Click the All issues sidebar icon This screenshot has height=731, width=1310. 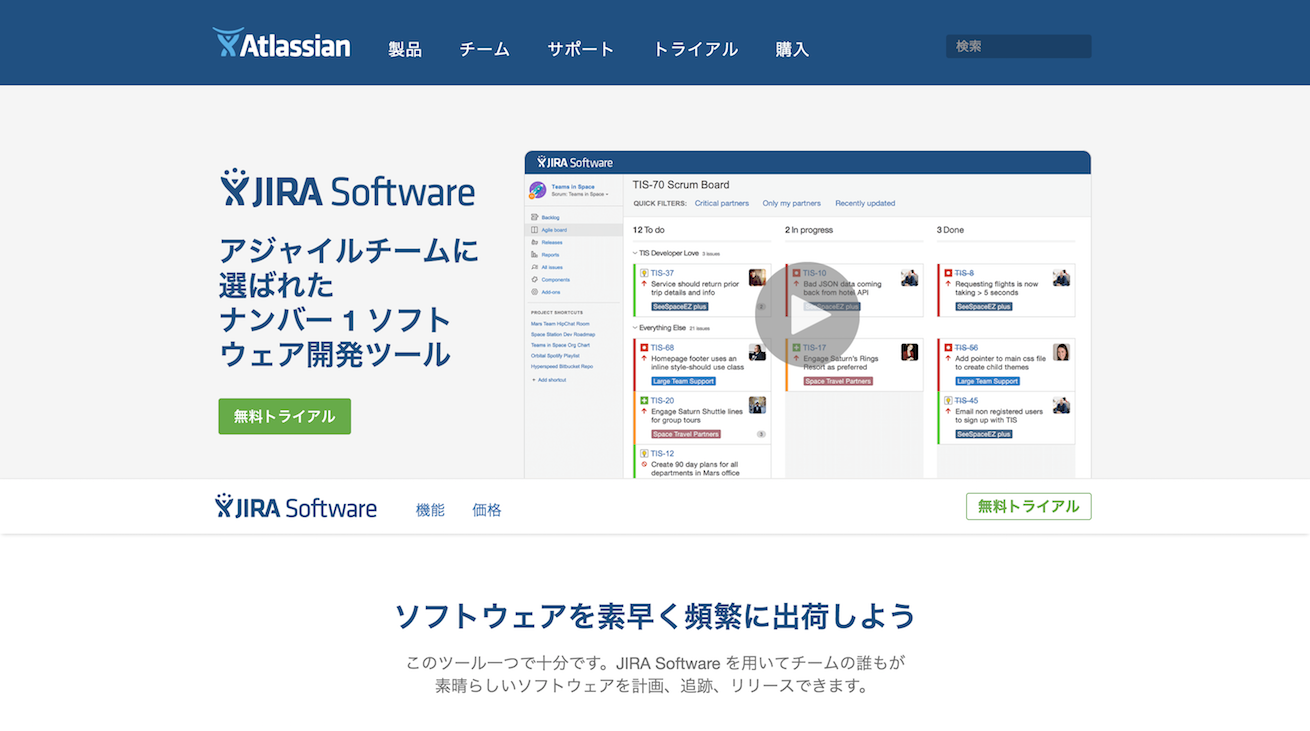point(535,267)
